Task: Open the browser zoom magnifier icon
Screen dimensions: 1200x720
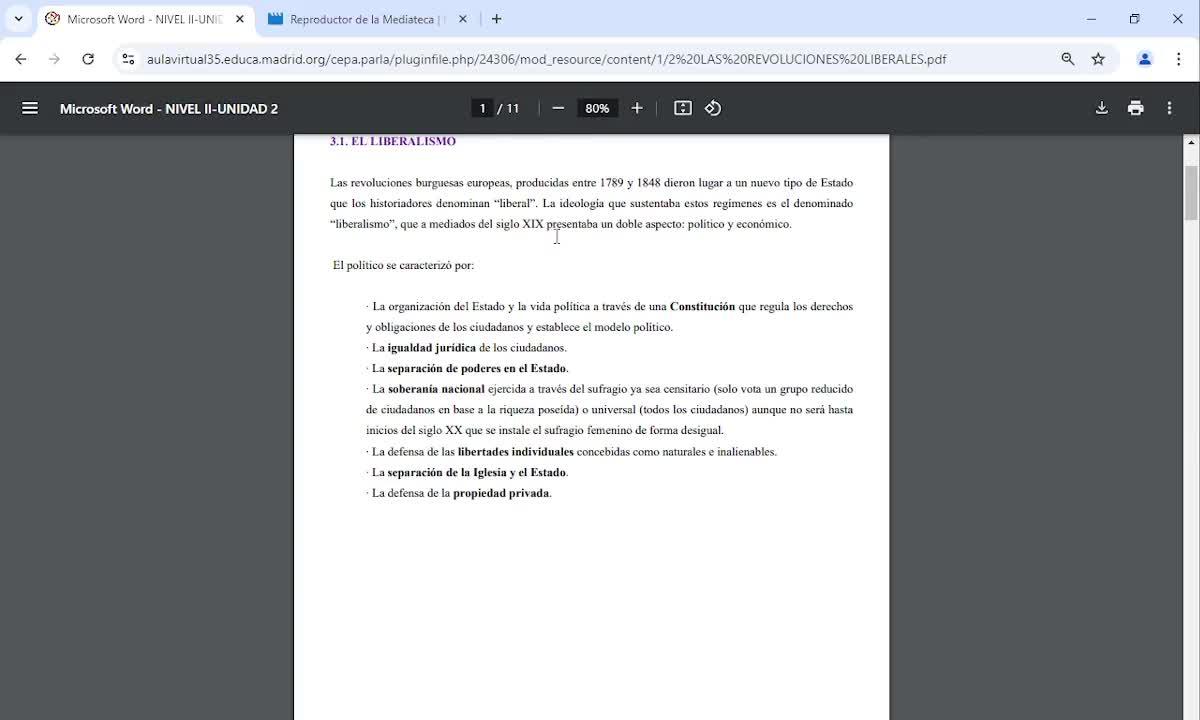Action: 1068,59
